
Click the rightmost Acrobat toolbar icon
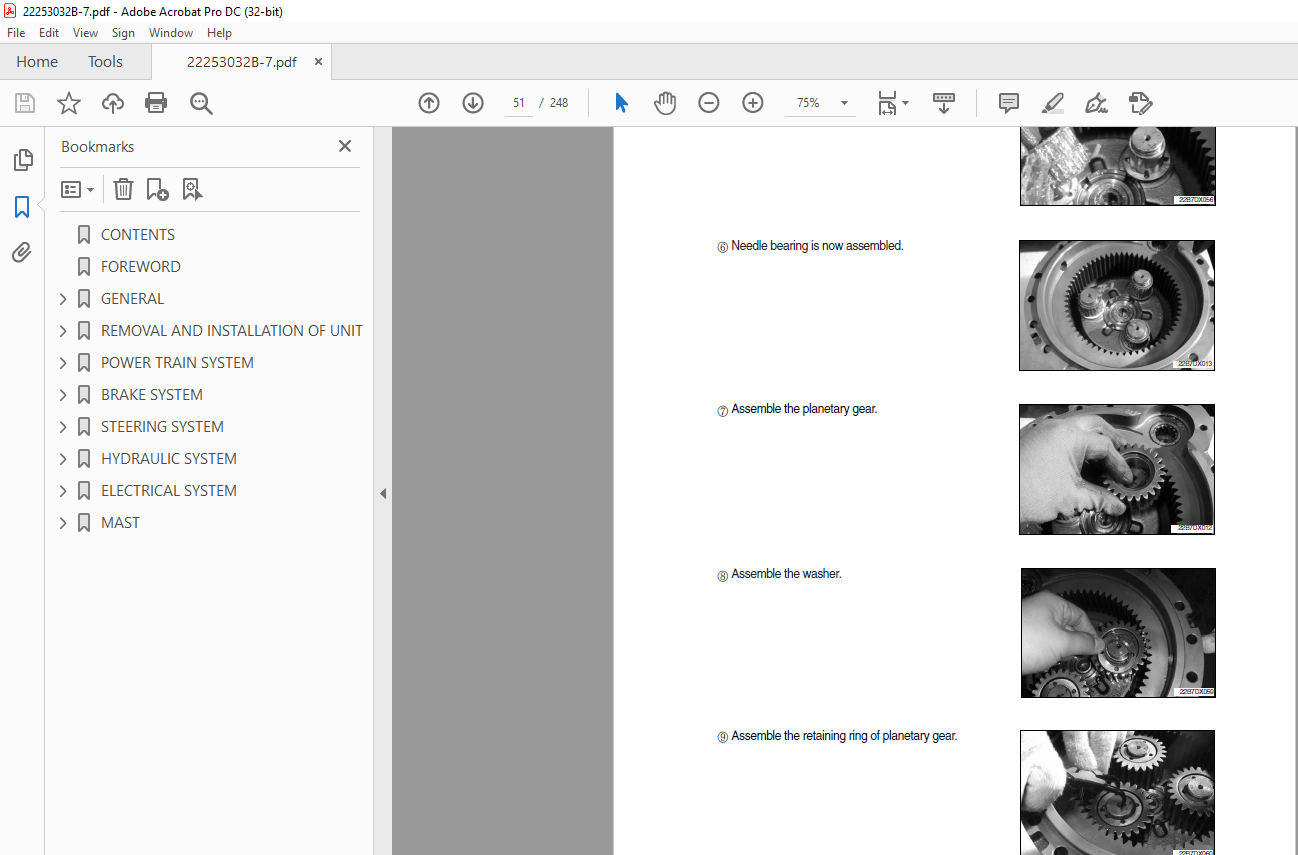pyautogui.click(x=1140, y=103)
